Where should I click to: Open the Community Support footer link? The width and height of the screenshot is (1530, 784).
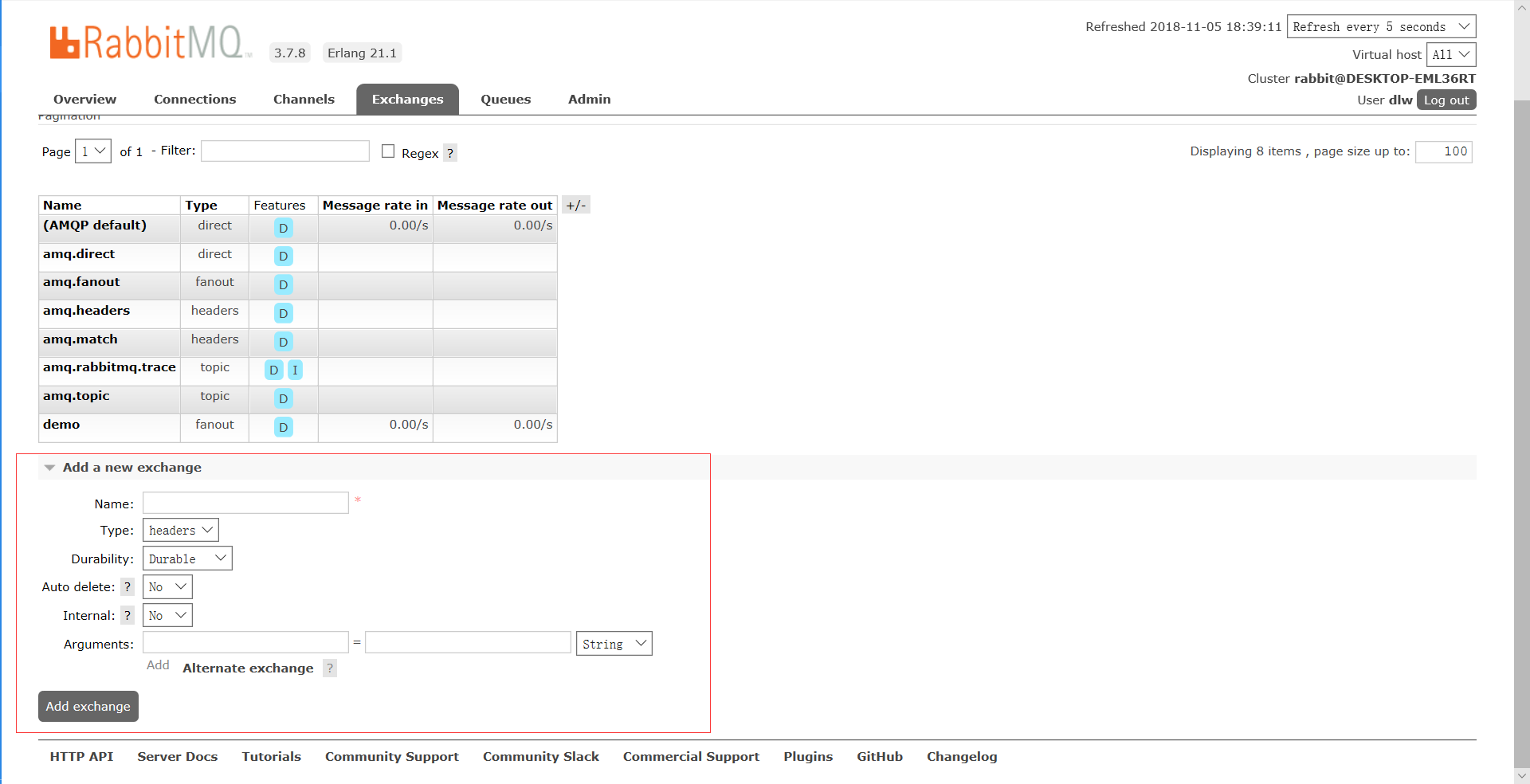(392, 757)
